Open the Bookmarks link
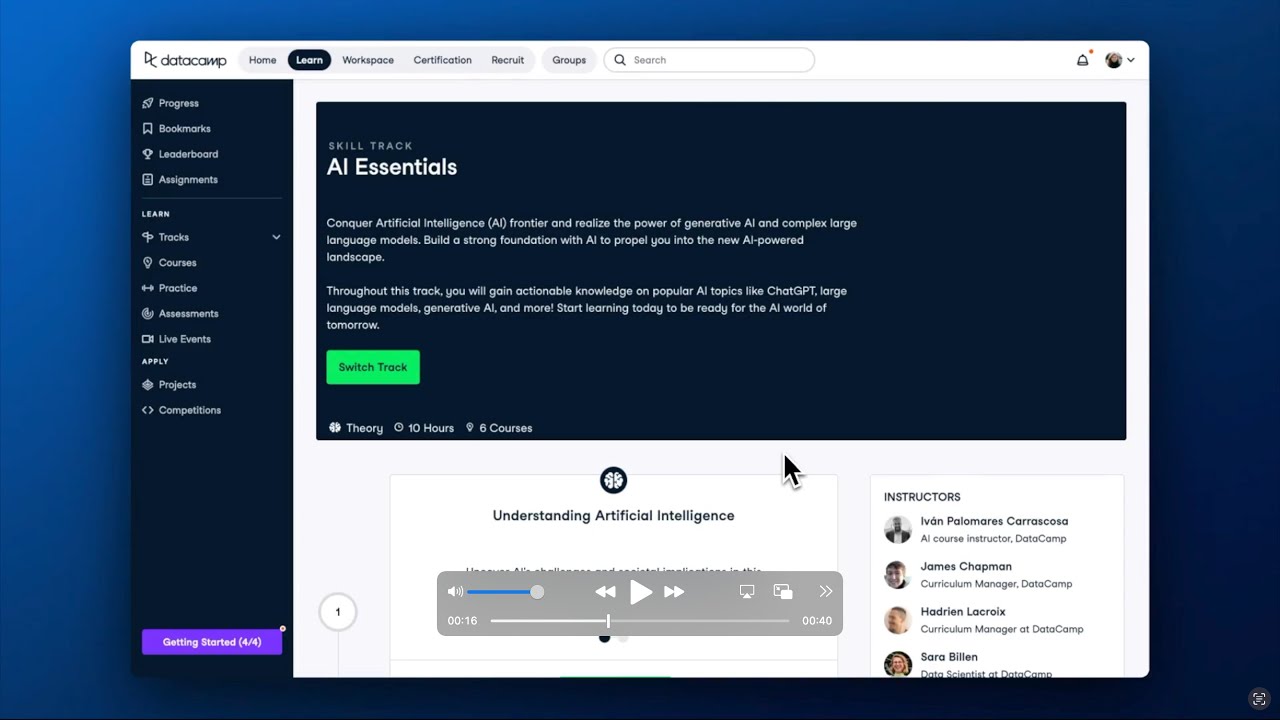Screen dimensions: 1280x720 (184, 128)
